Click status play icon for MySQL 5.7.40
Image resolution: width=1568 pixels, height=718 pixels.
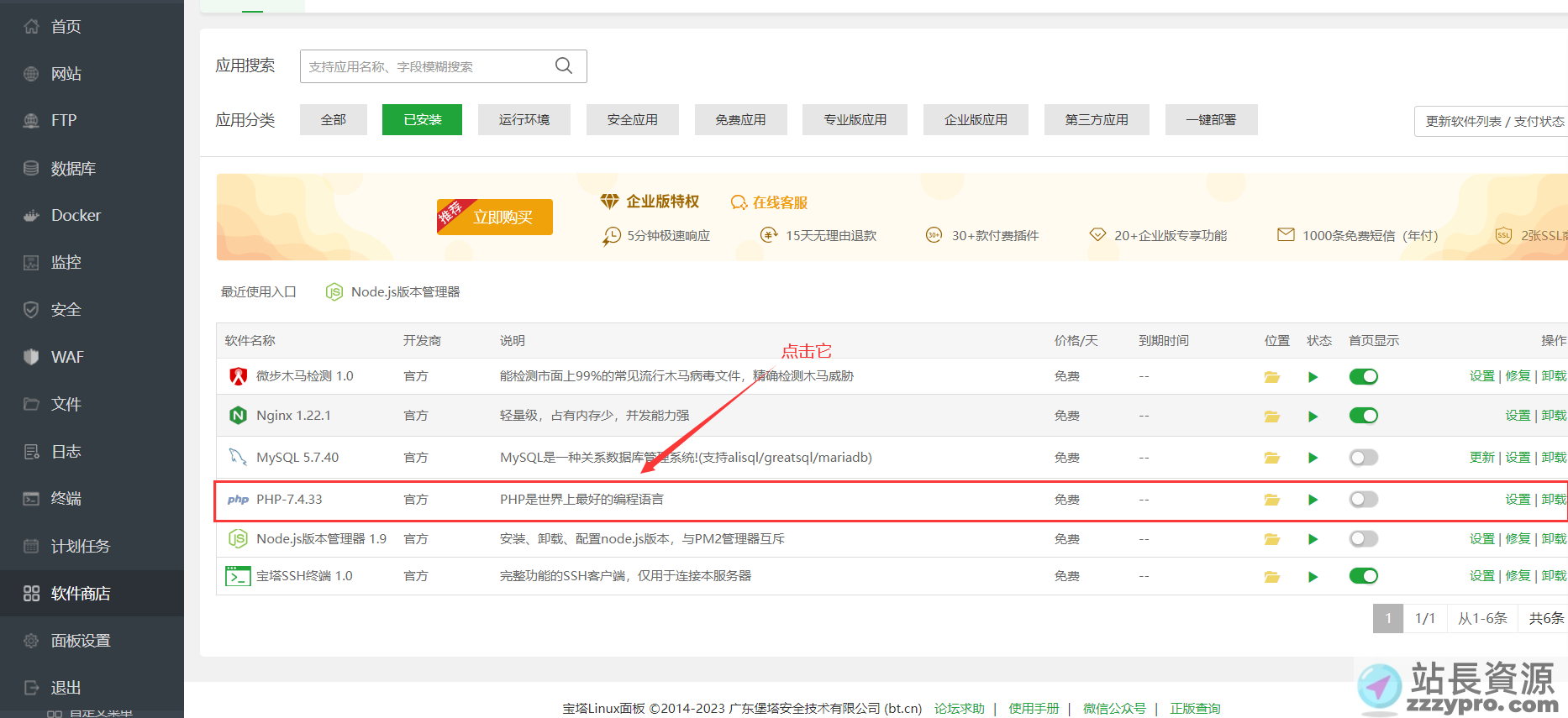pyautogui.click(x=1313, y=458)
